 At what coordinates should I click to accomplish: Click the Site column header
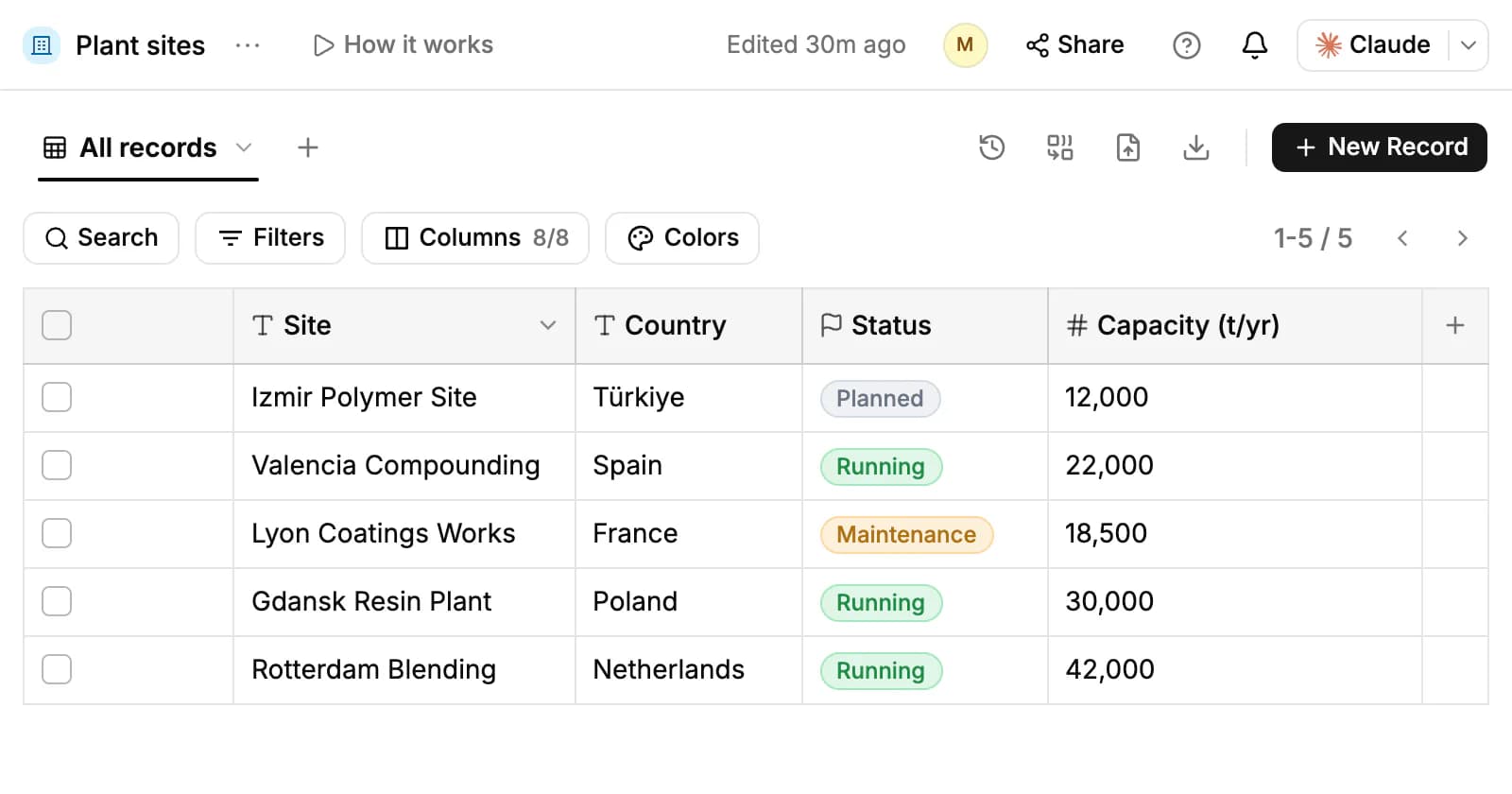[404, 325]
